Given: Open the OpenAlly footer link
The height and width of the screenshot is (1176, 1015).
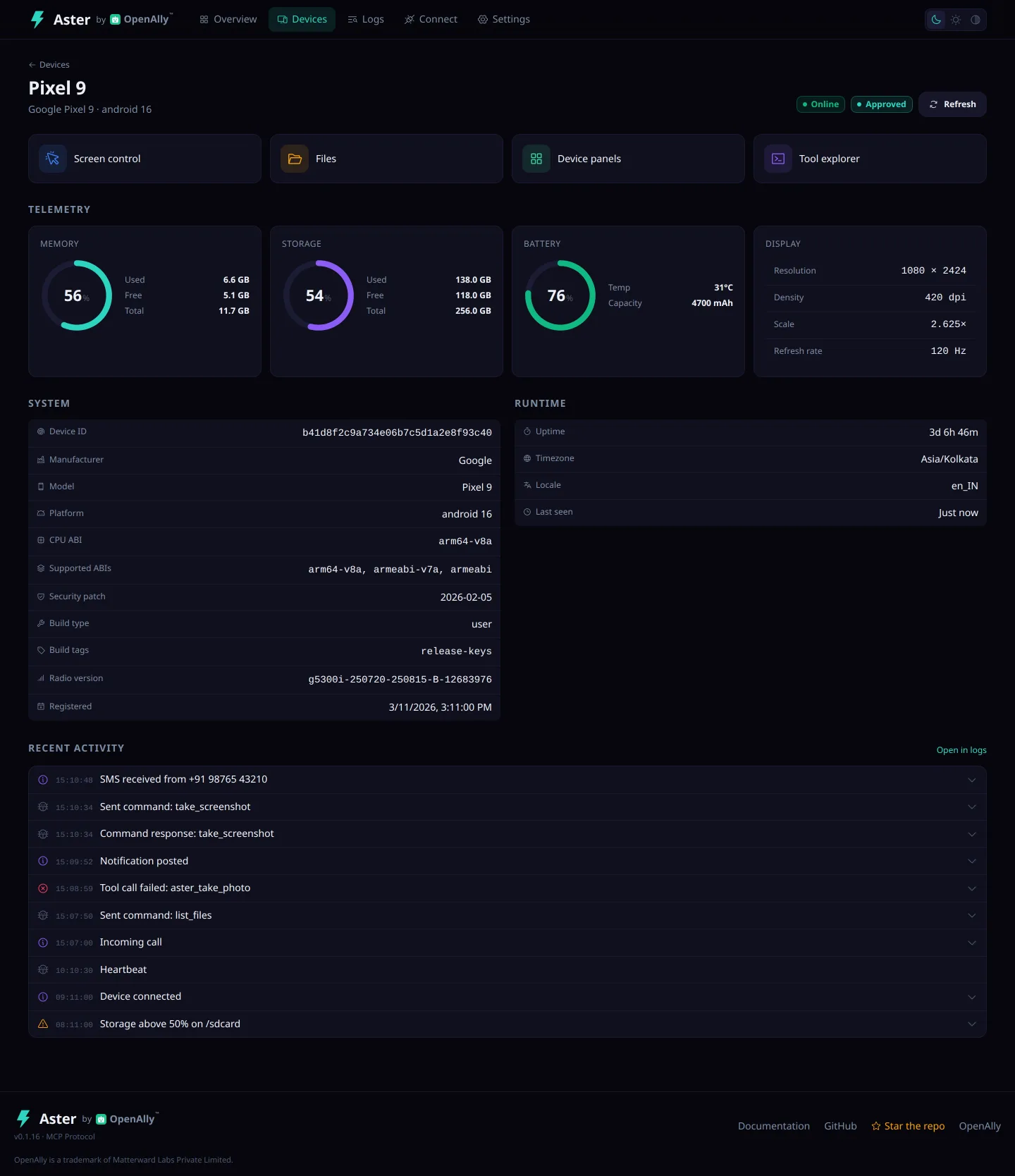Looking at the screenshot, I should pyautogui.click(x=980, y=1126).
